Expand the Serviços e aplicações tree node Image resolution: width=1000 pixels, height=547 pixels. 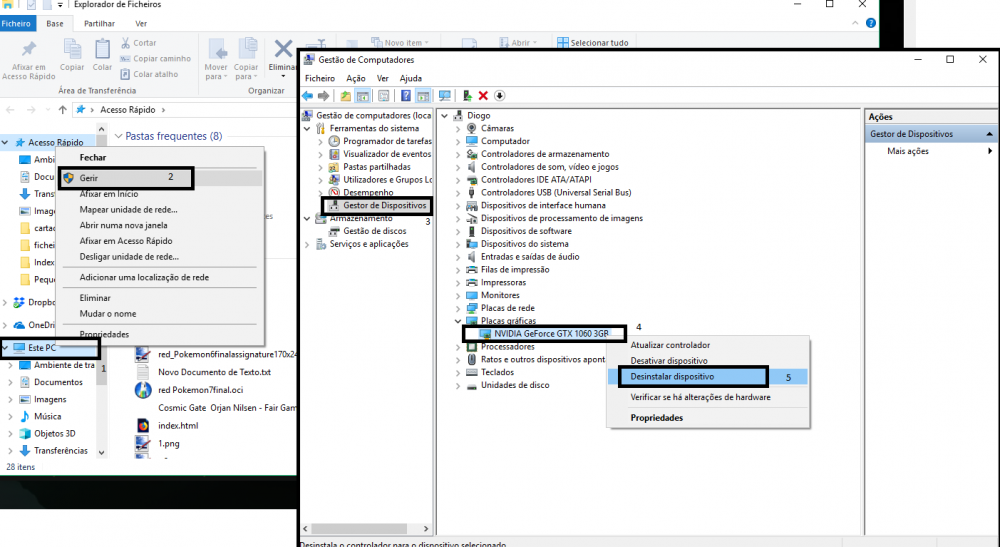pos(307,244)
